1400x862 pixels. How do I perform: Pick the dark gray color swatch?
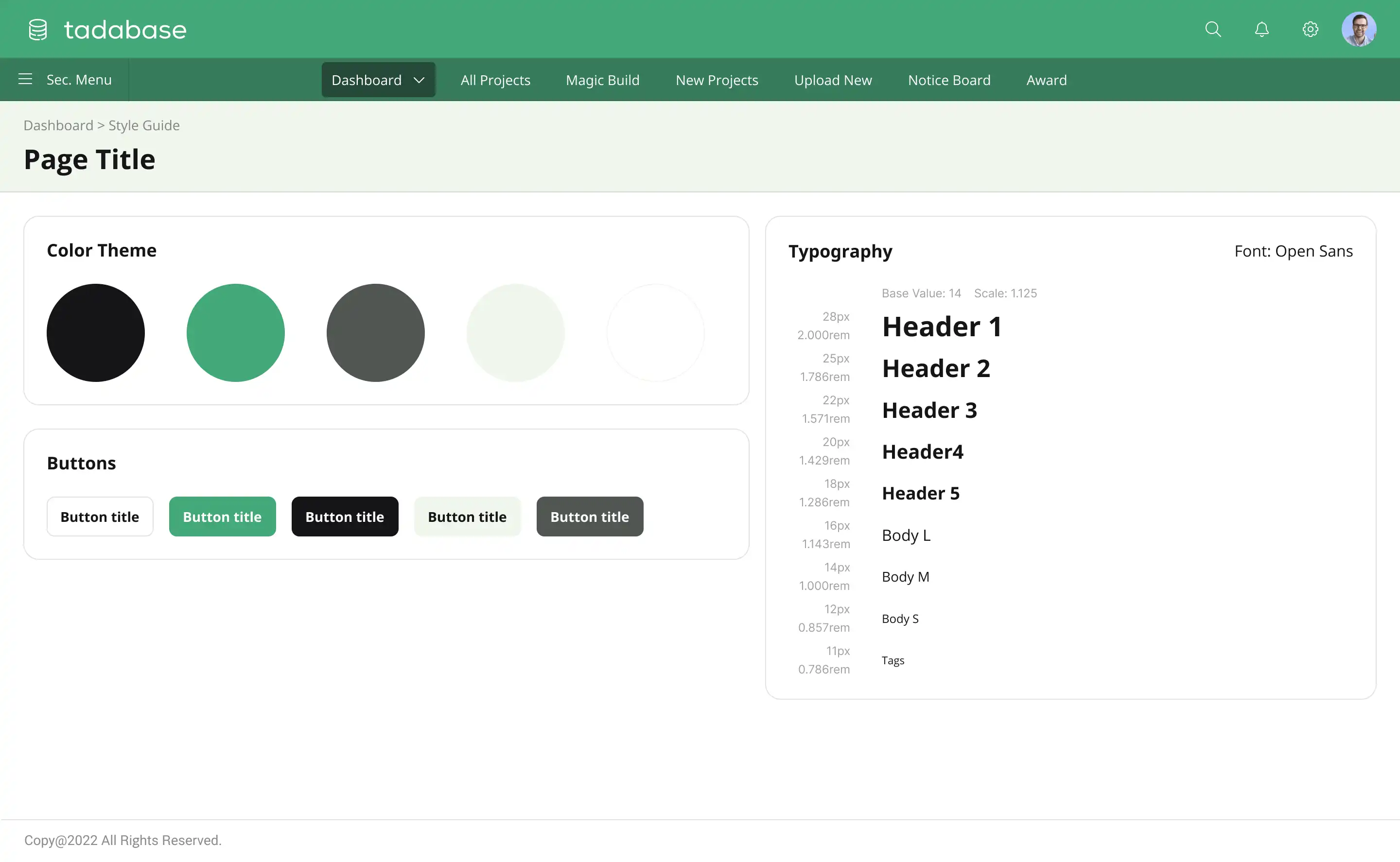coord(376,333)
